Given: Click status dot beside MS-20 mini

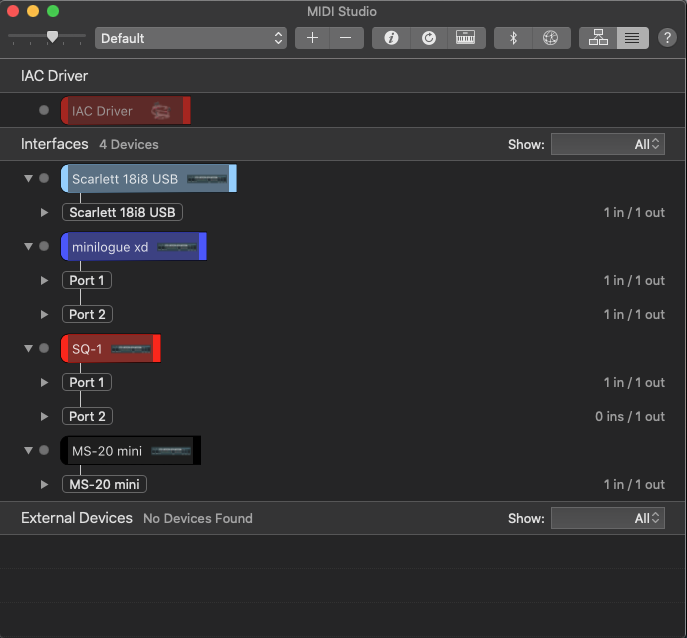Looking at the screenshot, I should click(x=44, y=450).
